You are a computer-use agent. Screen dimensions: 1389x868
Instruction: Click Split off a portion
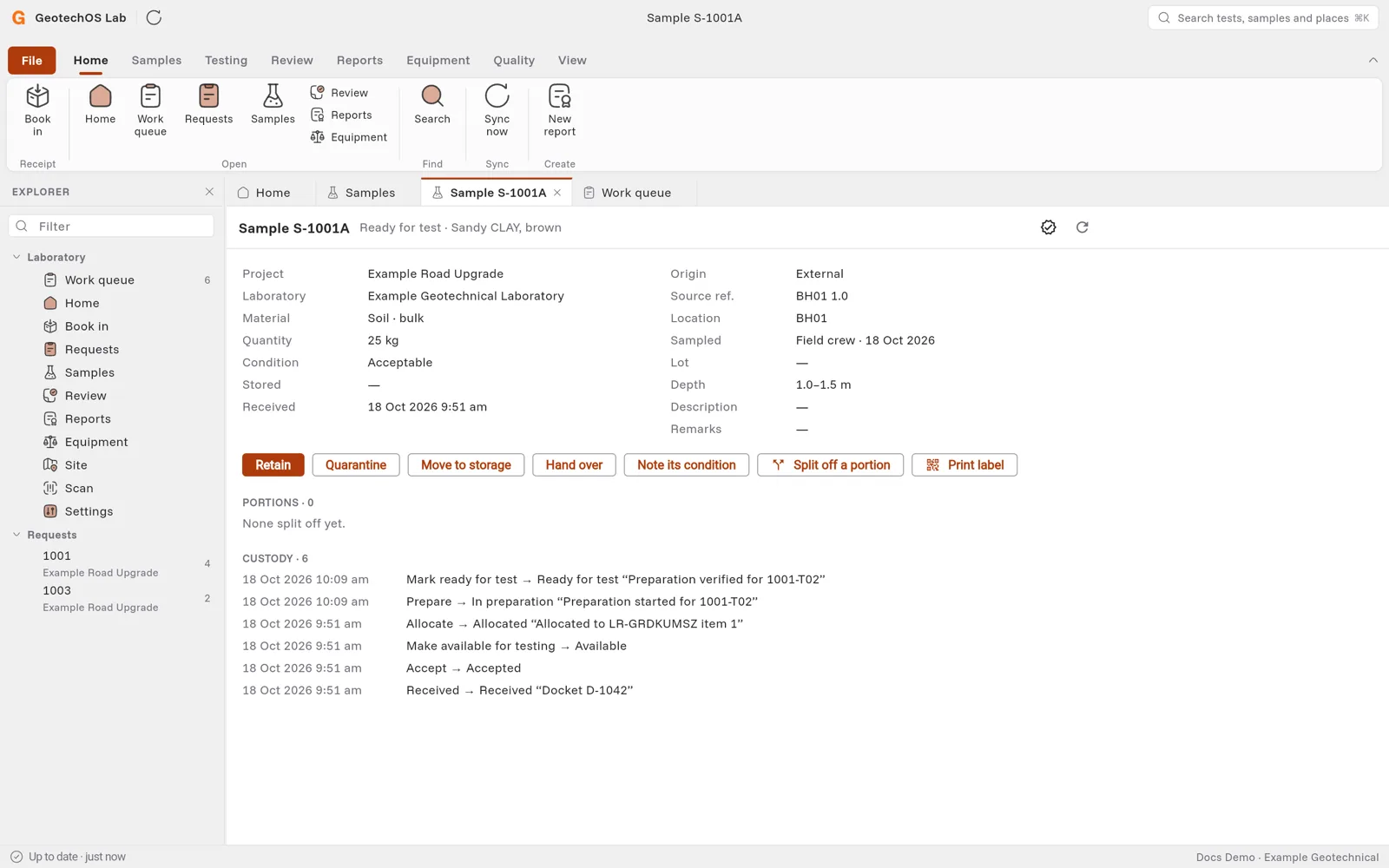pos(831,465)
